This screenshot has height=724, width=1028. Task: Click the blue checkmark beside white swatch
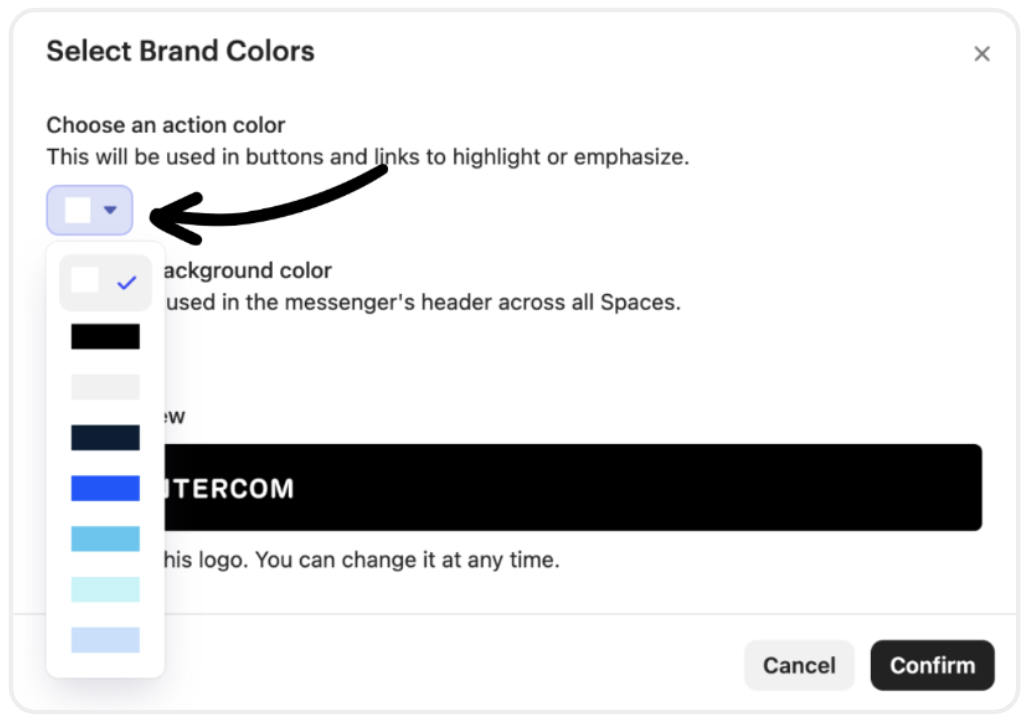[x=127, y=283]
